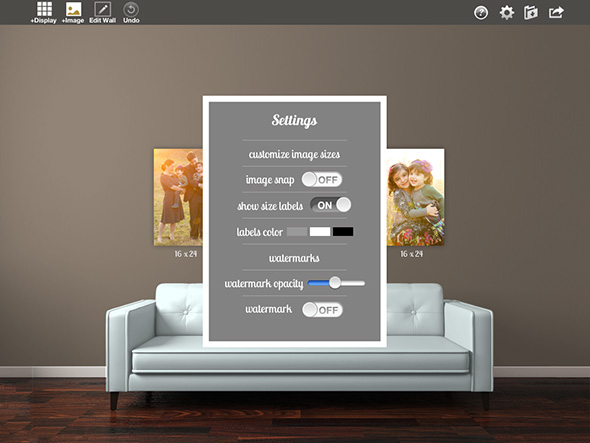Turn off show size labels switch
The width and height of the screenshot is (590, 443).
(x=330, y=205)
